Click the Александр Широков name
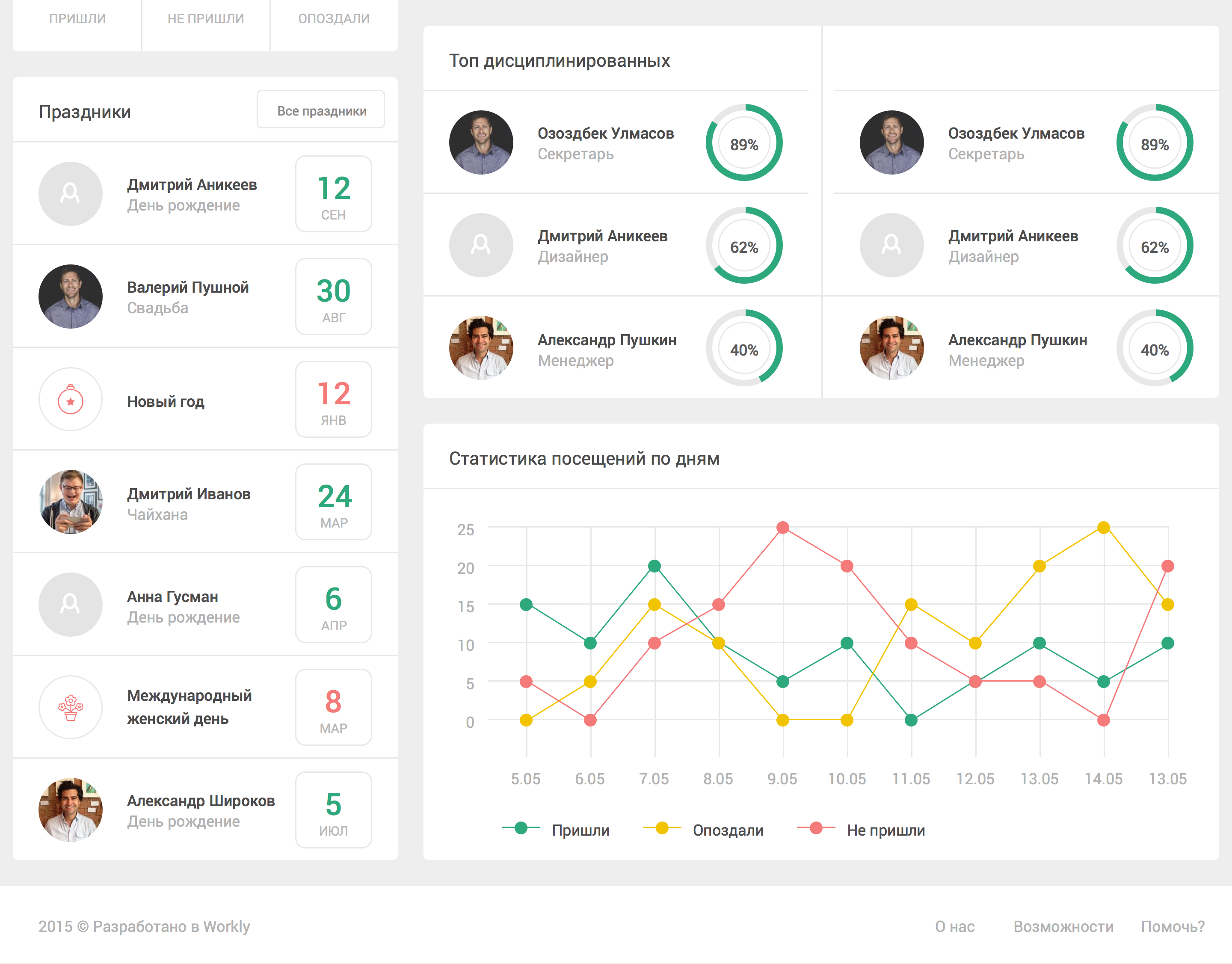This screenshot has width=1232, height=964. pos(201,801)
